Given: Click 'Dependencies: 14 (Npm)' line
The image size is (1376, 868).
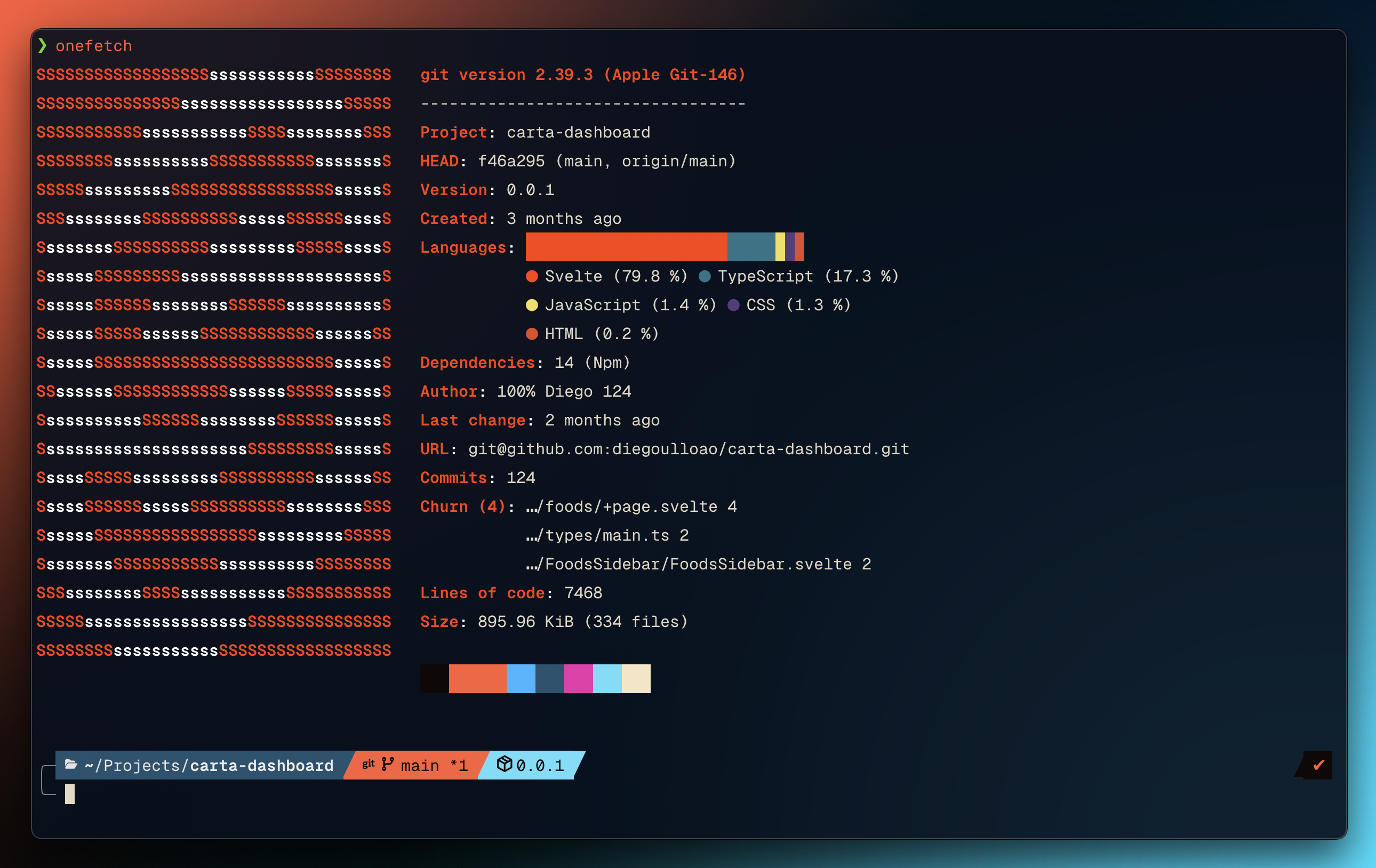Looking at the screenshot, I should point(526,363).
